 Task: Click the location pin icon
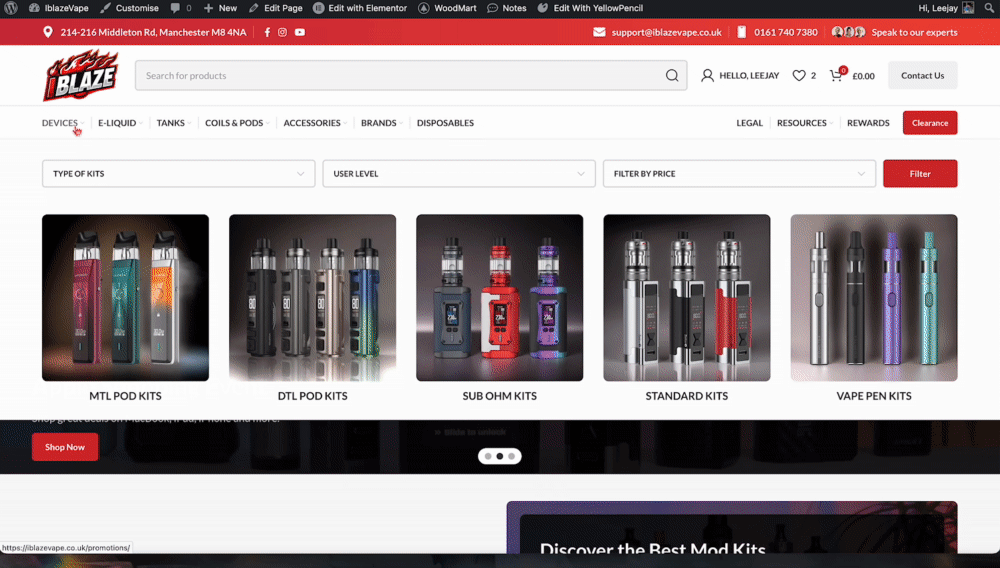pos(48,32)
